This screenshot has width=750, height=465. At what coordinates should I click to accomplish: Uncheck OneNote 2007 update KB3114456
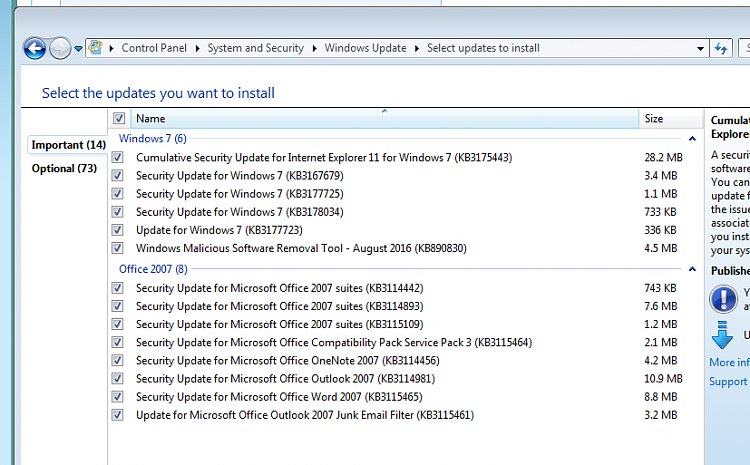tap(118, 361)
